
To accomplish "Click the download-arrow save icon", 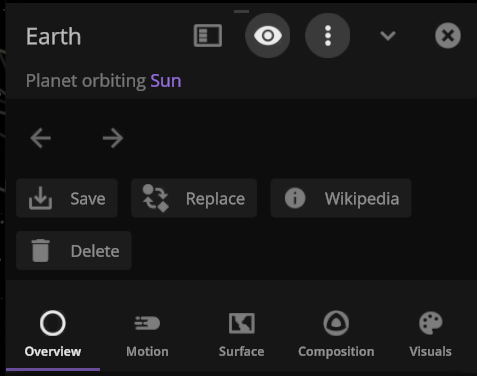I will 40,198.
